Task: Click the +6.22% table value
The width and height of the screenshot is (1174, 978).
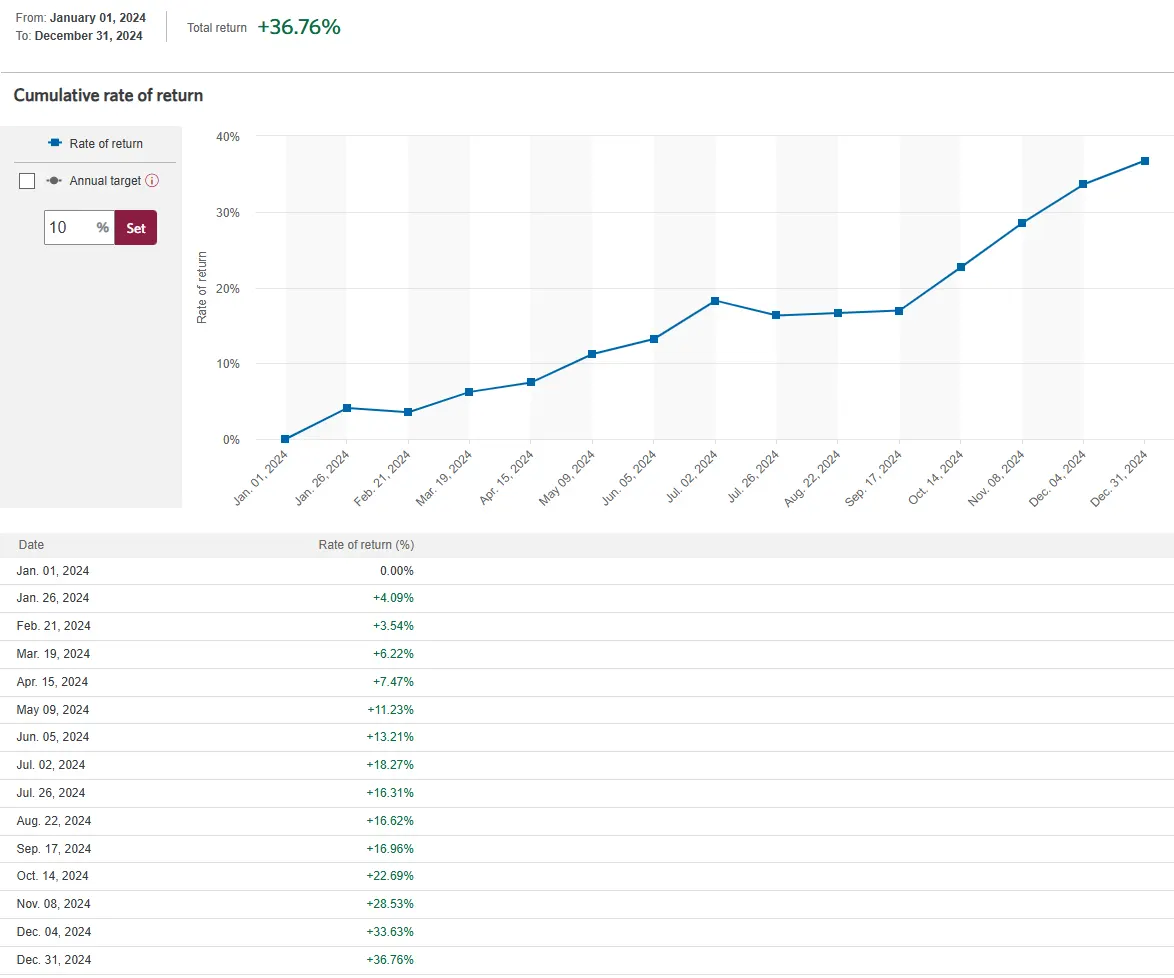Action: (x=393, y=654)
